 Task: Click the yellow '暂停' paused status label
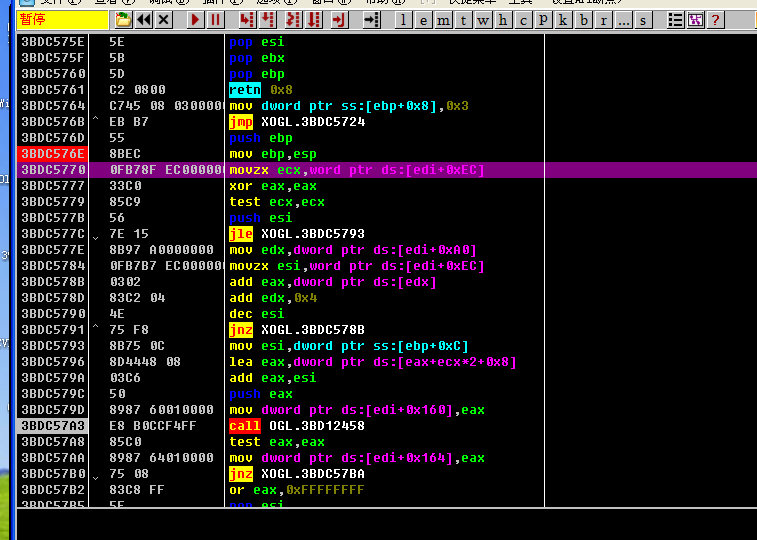pos(62,20)
